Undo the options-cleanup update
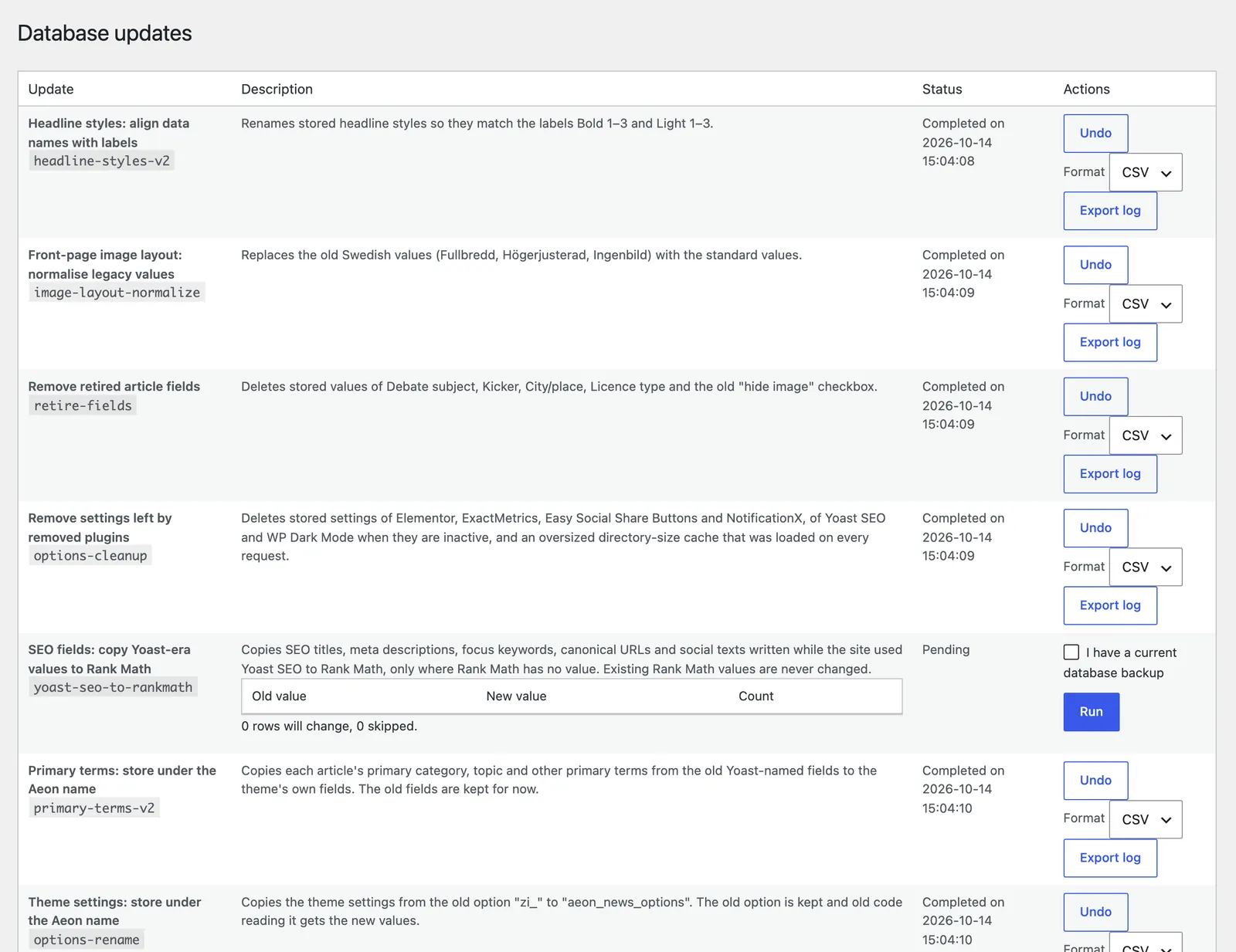Screen dimensions: 1236x952 [x=1095, y=528]
